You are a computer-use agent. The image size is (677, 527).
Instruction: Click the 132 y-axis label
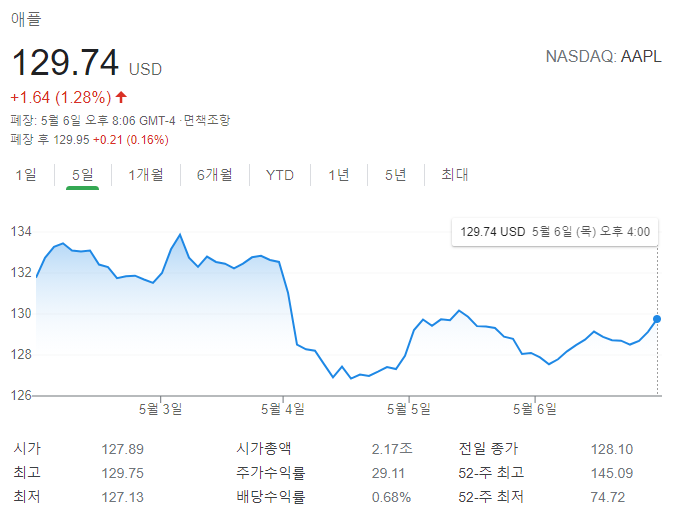pos(21,272)
